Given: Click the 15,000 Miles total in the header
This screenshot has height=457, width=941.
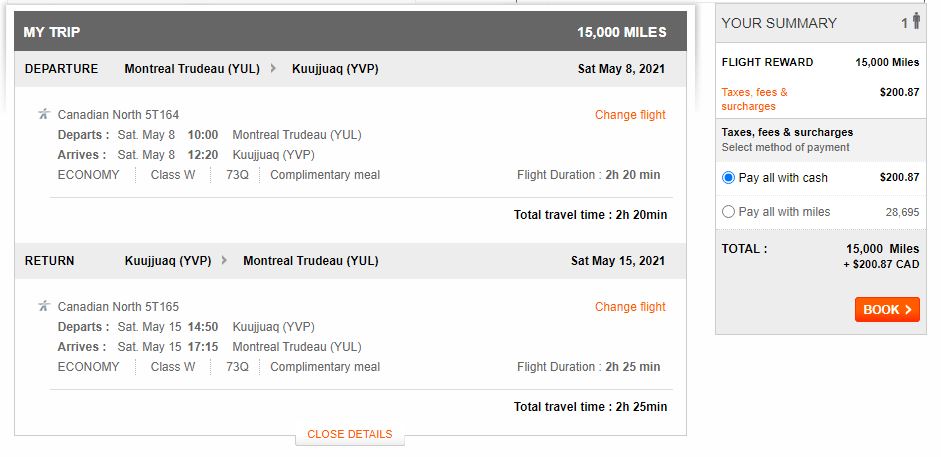Looking at the screenshot, I should [x=621, y=32].
